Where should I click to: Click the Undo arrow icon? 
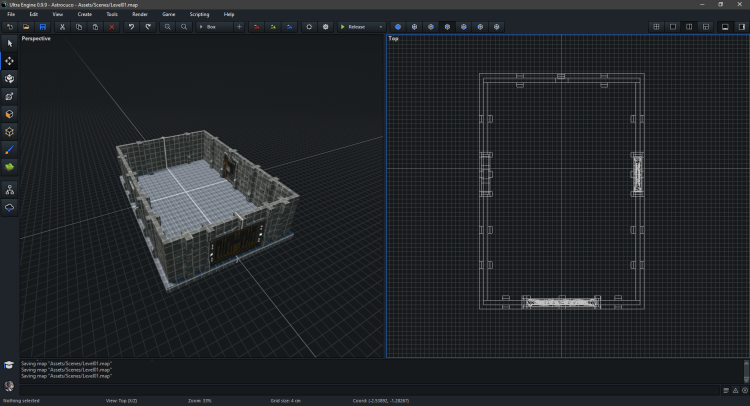pyautogui.click(x=131, y=27)
